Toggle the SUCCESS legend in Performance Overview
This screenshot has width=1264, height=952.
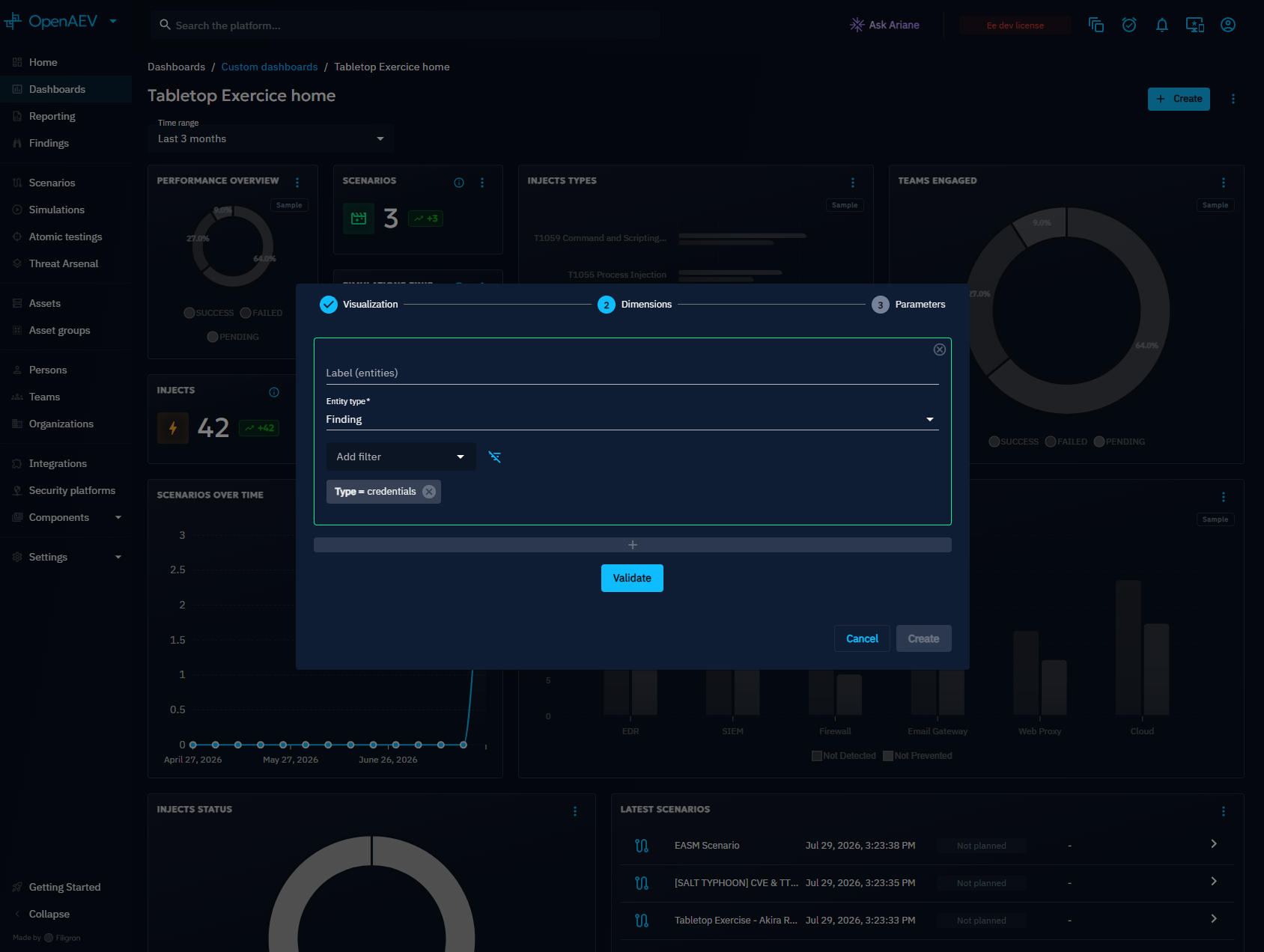click(209, 313)
